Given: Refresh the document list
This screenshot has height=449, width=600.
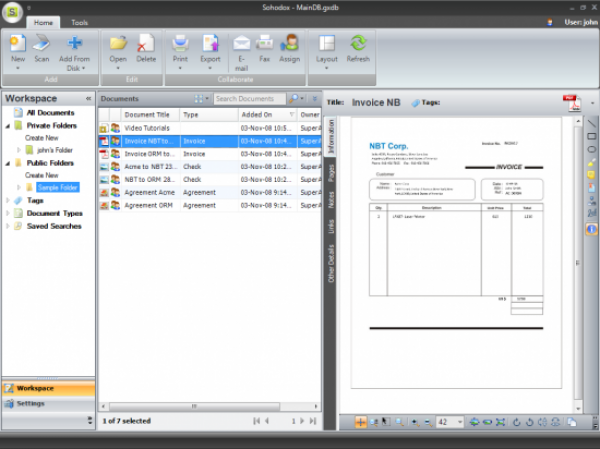Looking at the screenshot, I should tap(358, 47).
